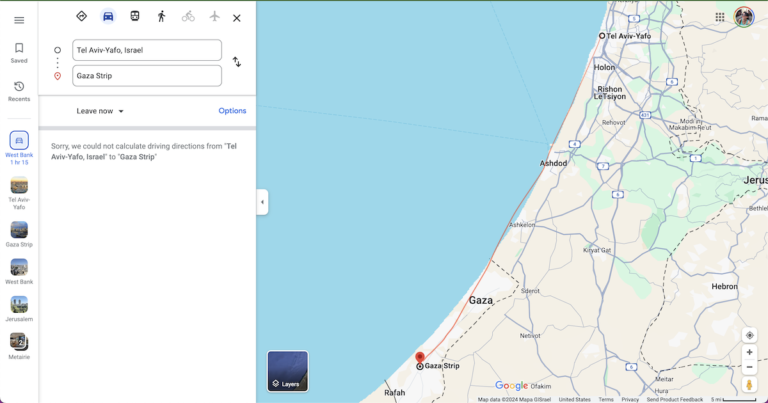Viewport: 768px width, 403px height.
Task: Open Terms link in map footer
Action: pos(606,400)
